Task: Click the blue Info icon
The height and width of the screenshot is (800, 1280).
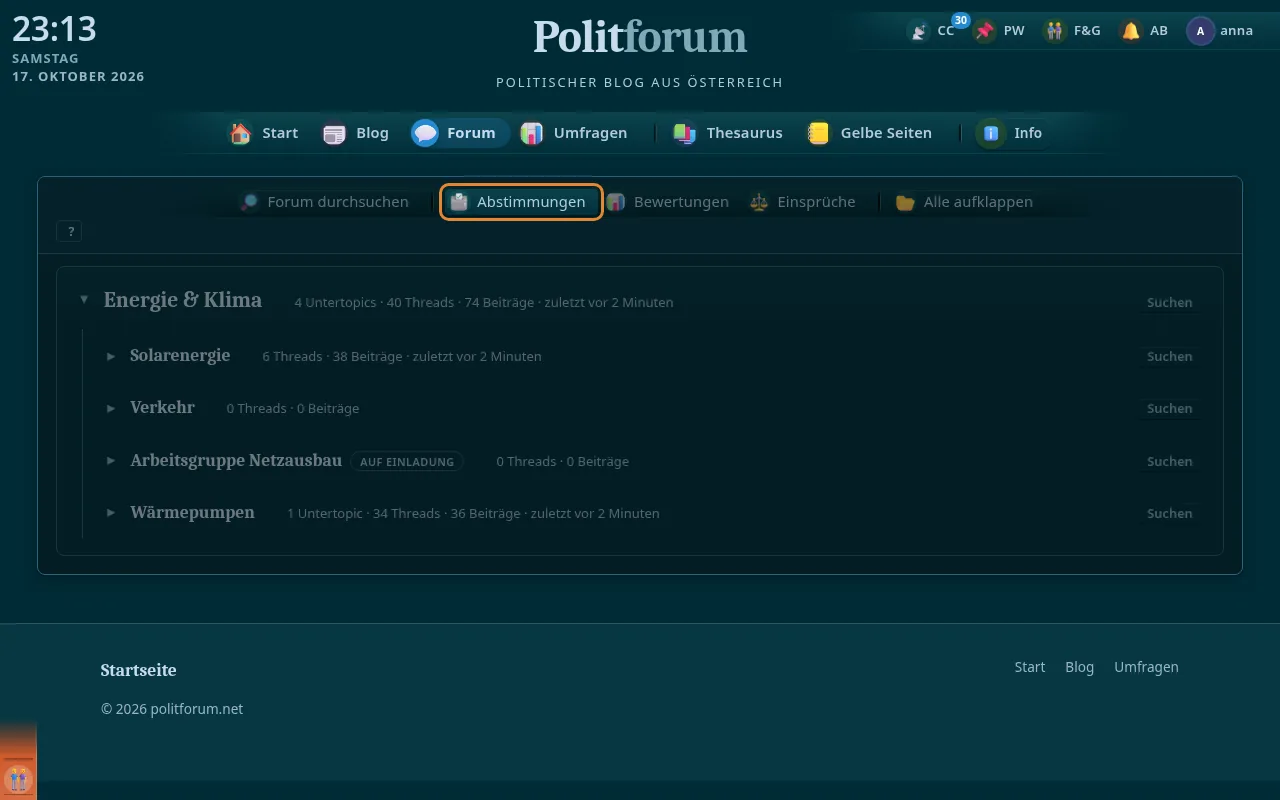Action: tap(991, 133)
